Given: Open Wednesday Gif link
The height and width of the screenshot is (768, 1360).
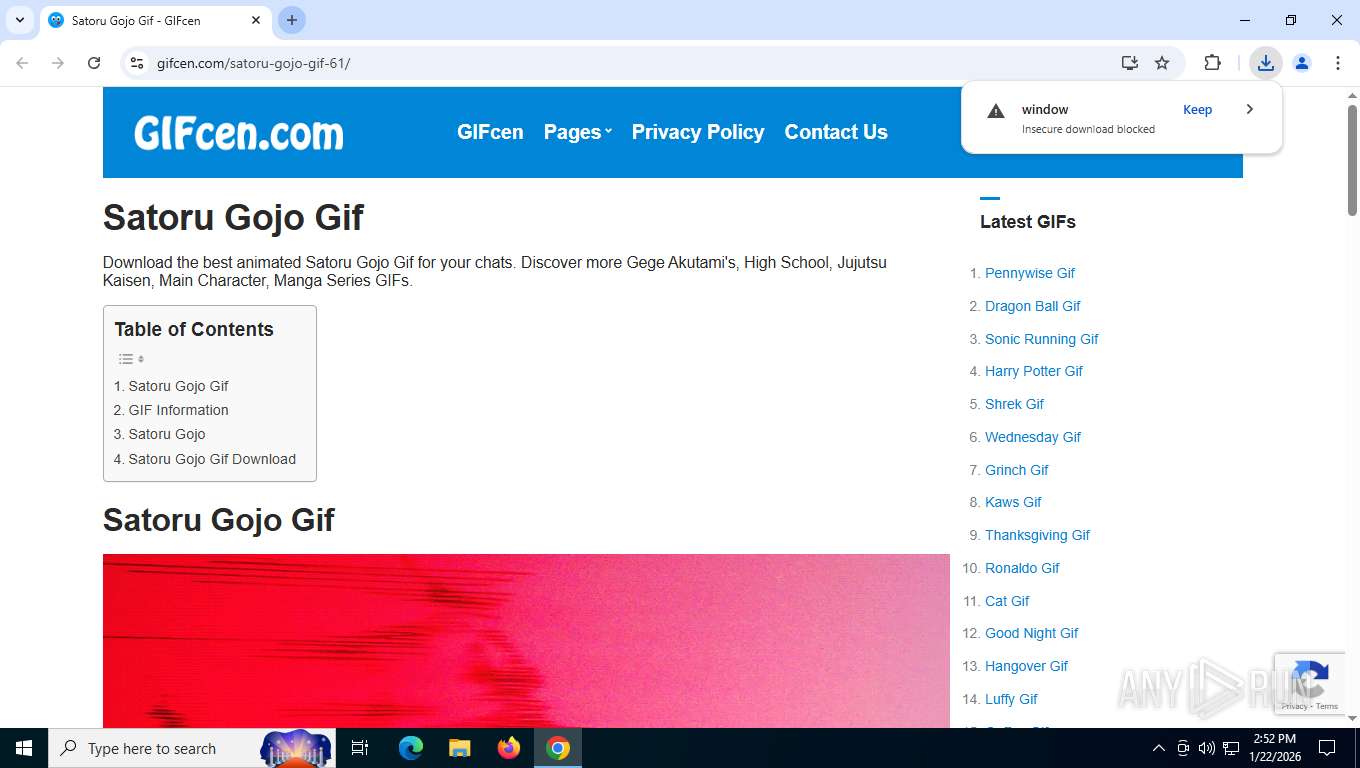Looking at the screenshot, I should click(x=1033, y=437).
